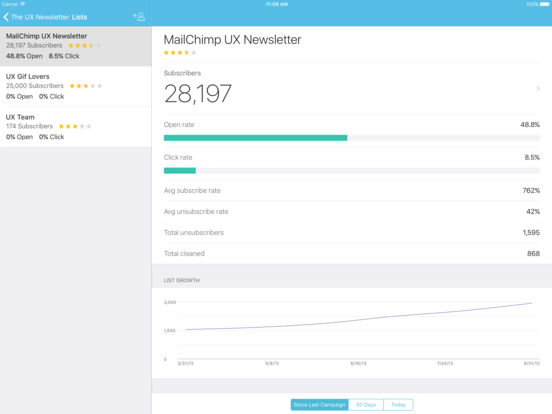Click Wi-Fi indicator in status bar
Image resolution: width=552 pixels, height=414 pixels.
tap(23, 4)
